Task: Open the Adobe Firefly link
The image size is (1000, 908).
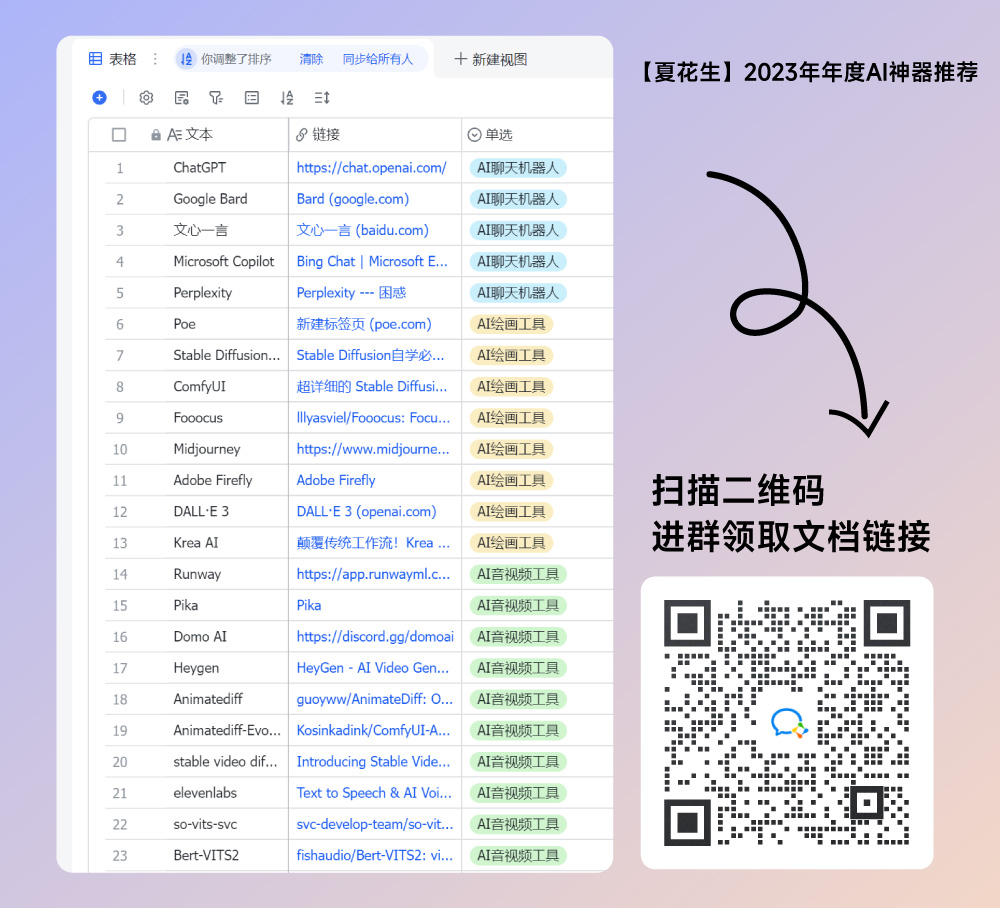Action: pyautogui.click(x=336, y=480)
